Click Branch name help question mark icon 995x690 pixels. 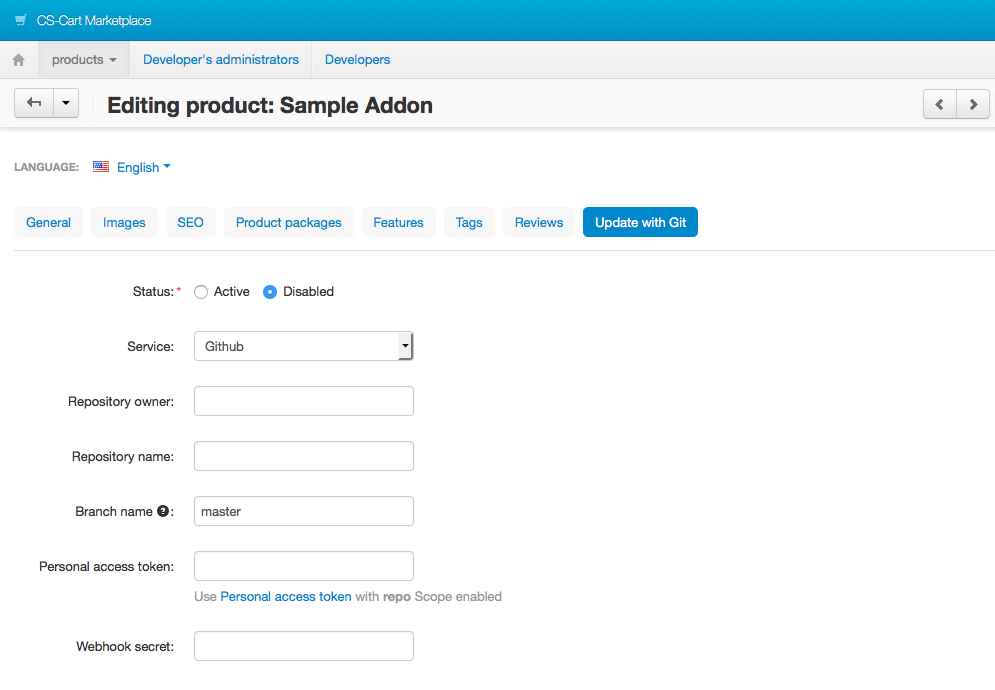163,511
